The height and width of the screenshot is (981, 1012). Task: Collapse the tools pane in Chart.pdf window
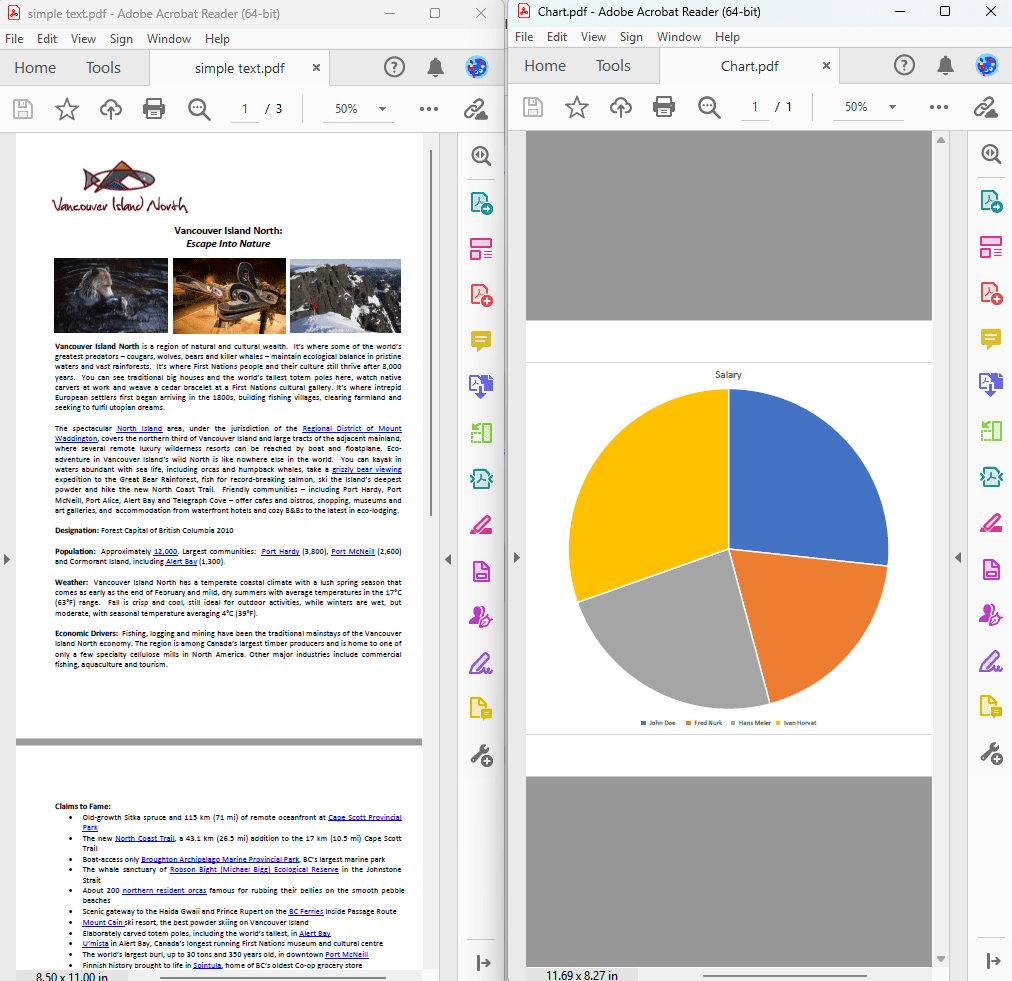coord(993,961)
